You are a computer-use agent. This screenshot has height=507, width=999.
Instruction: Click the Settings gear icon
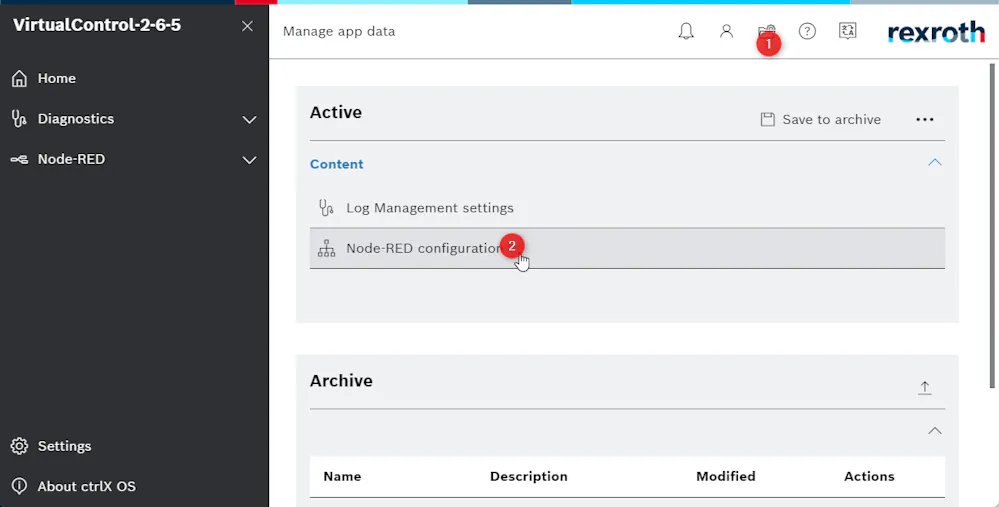point(19,446)
